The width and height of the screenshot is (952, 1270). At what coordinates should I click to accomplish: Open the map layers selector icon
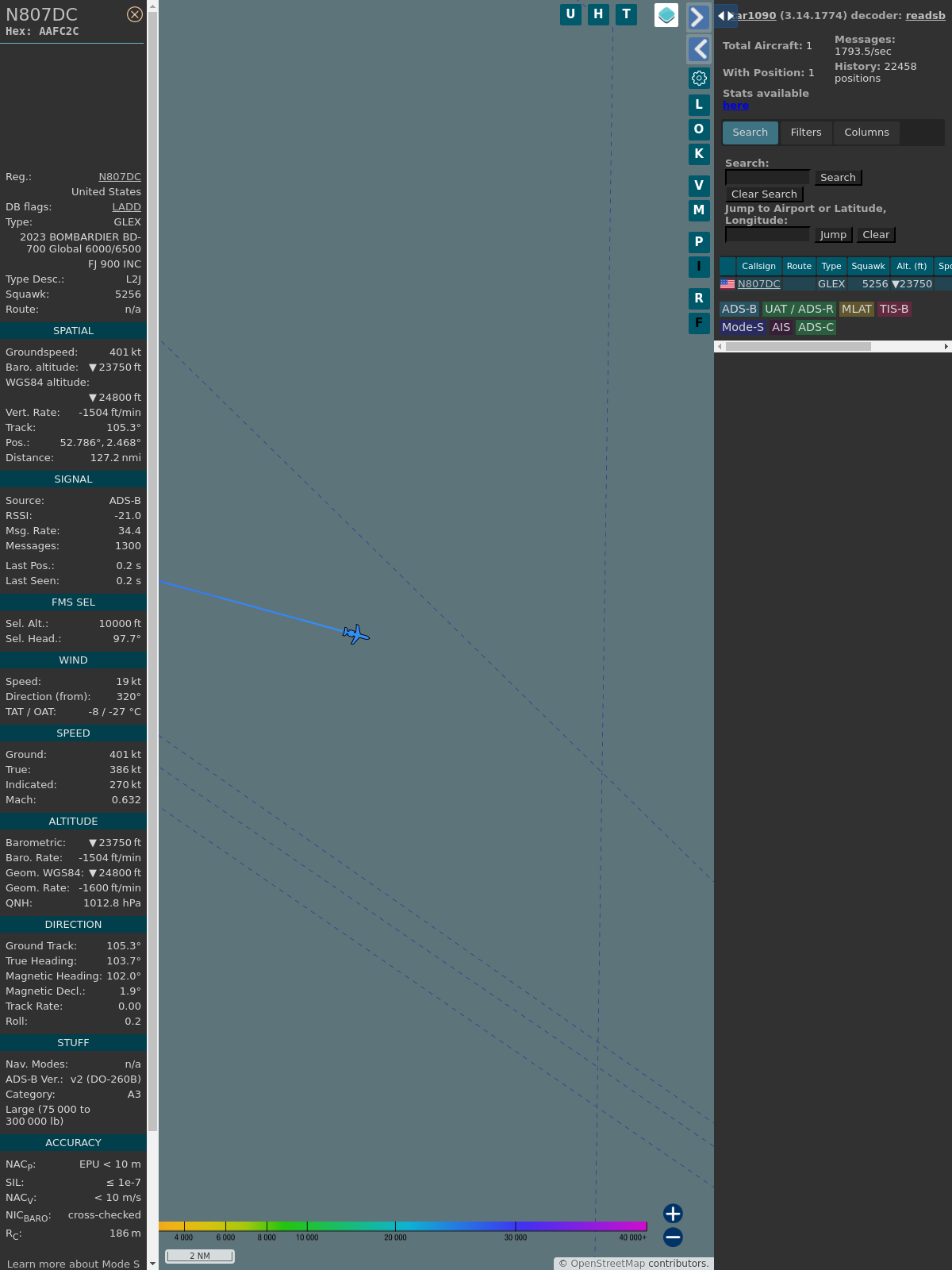[666, 15]
